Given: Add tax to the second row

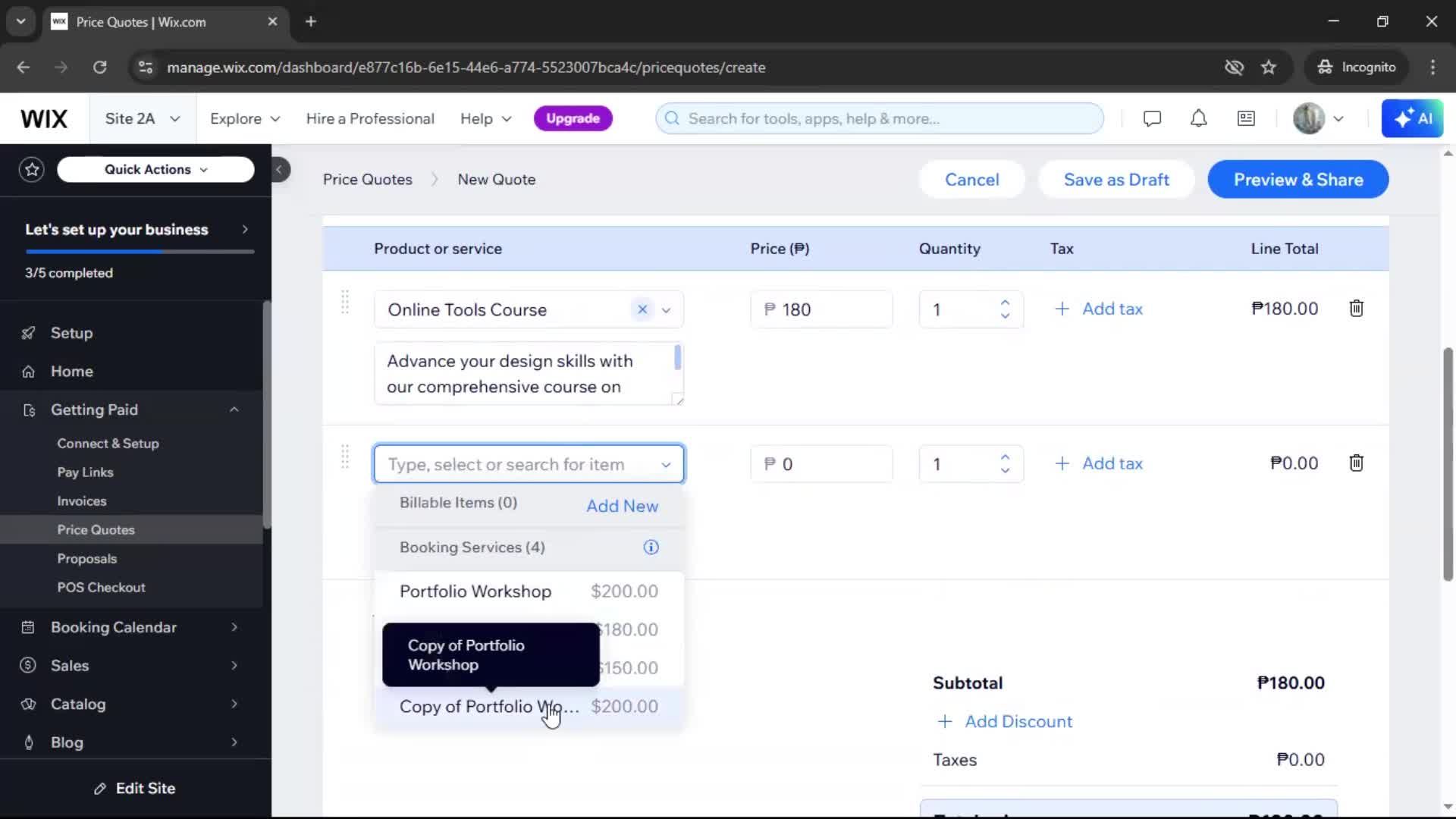Looking at the screenshot, I should pyautogui.click(x=1098, y=463).
